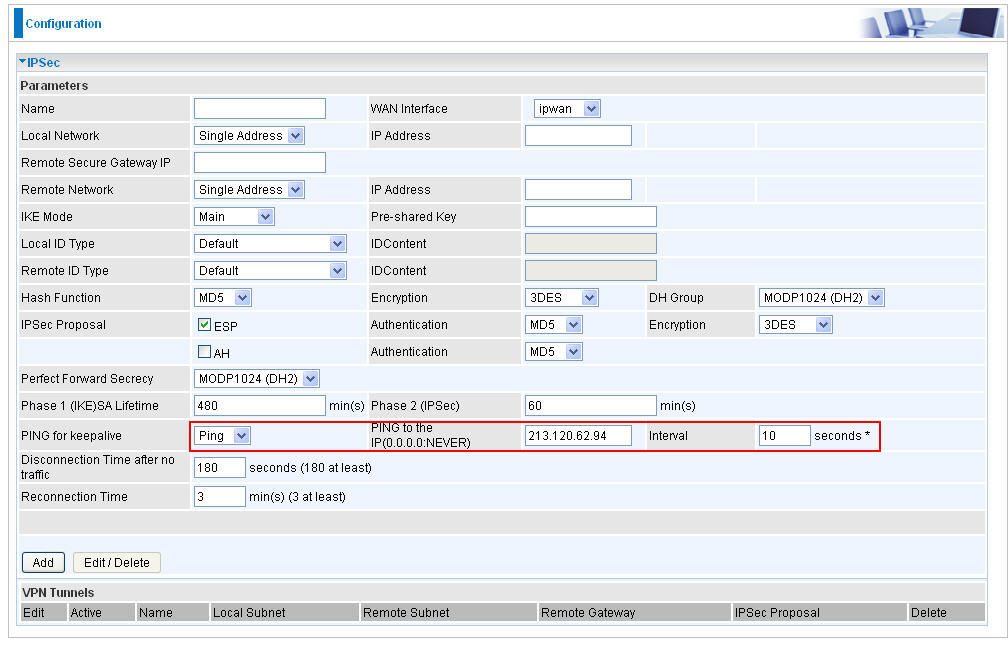Click the Edit / Delete button
1008x671 pixels.
[x=117, y=562]
